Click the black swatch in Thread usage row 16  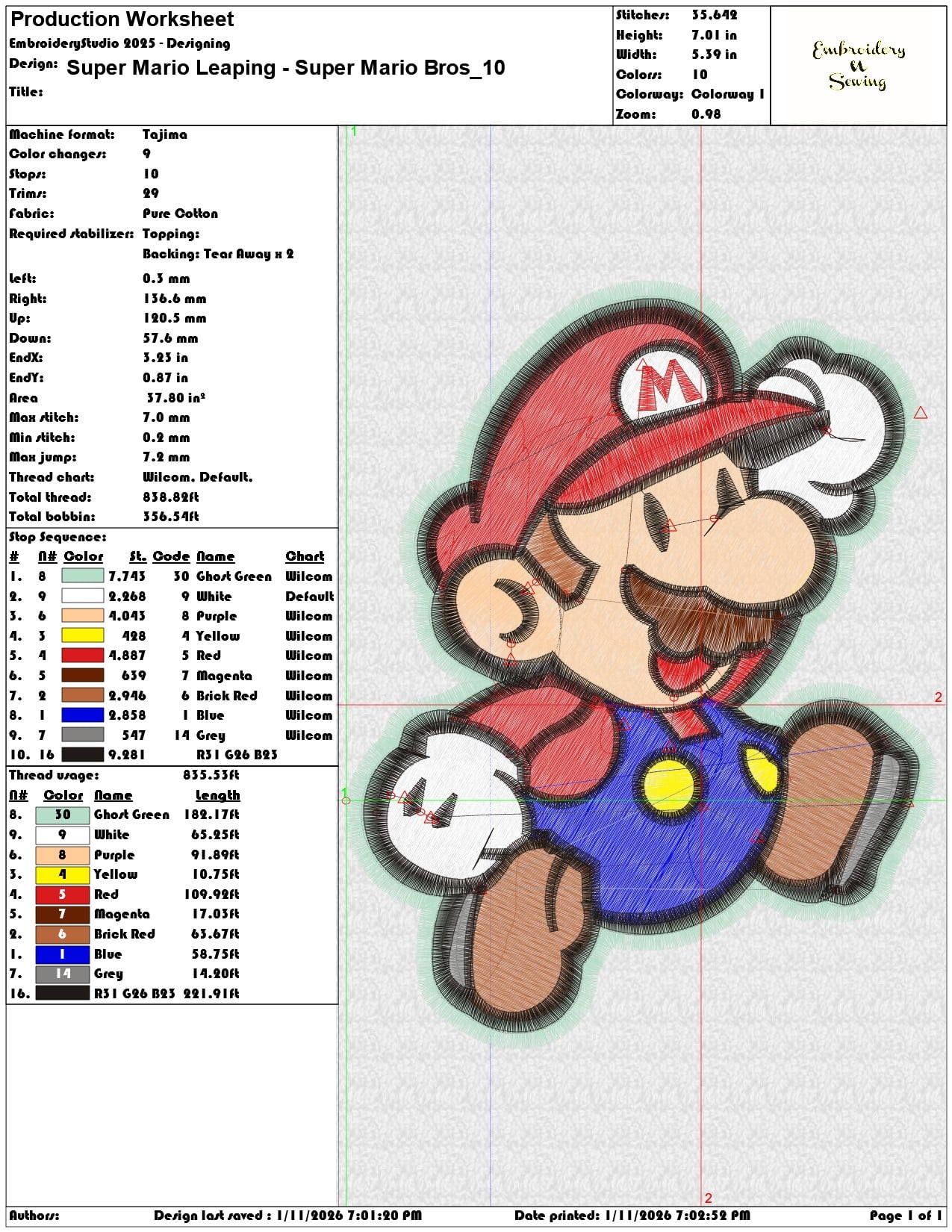tap(63, 993)
